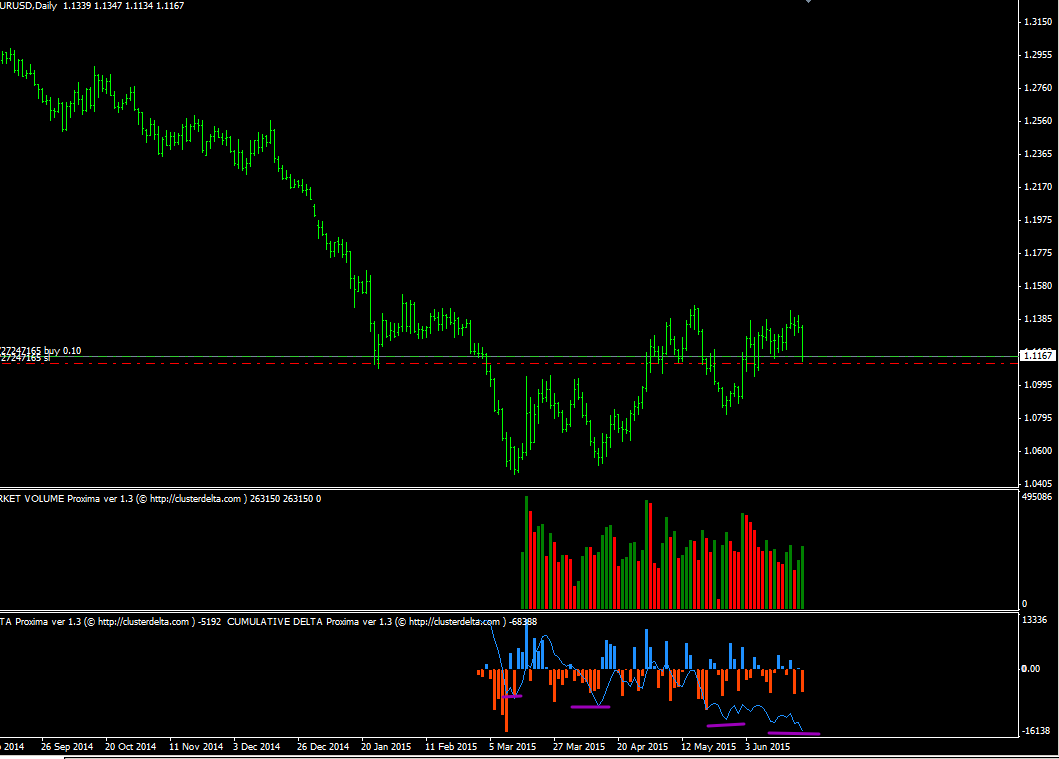
Task: Select the 1.2760 level on the price scale
Action: (1038, 88)
